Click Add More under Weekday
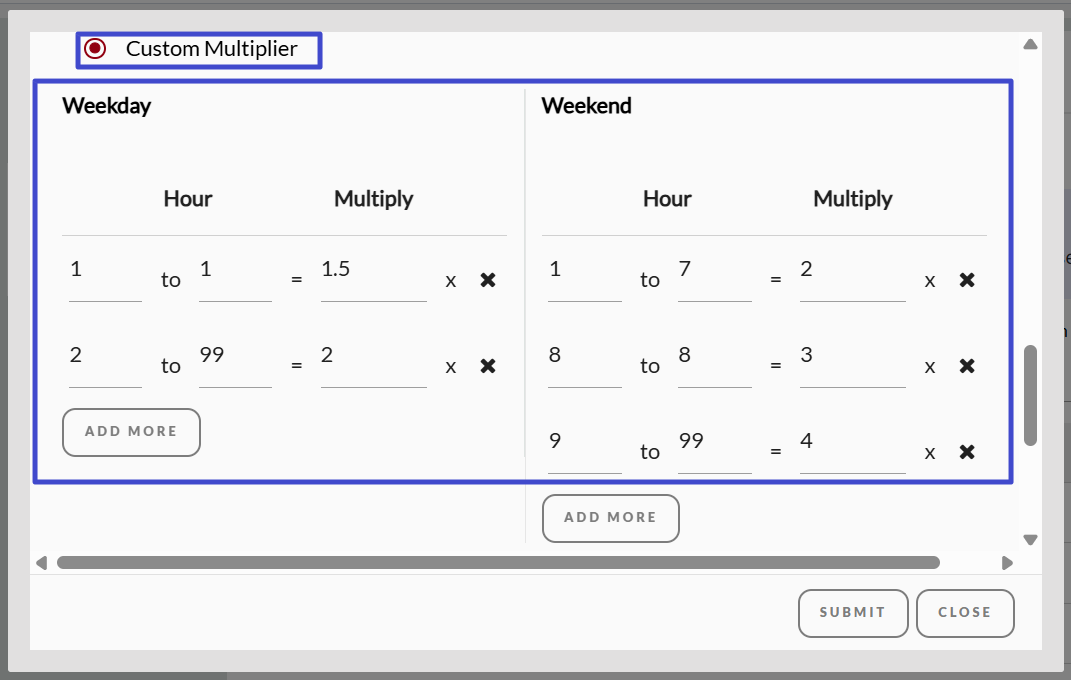1071x680 pixels. (131, 432)
